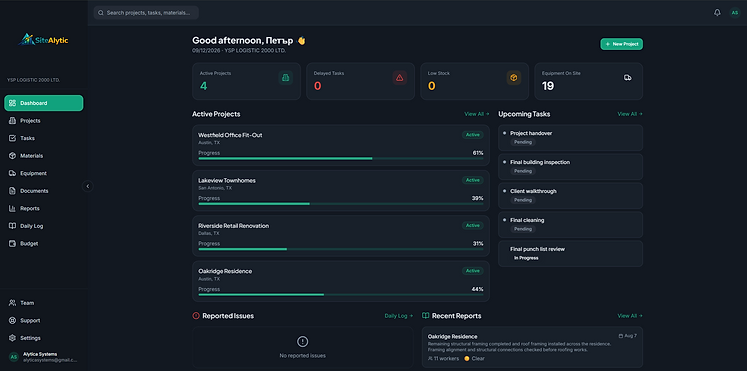Click Active badge on Lakeview Townhomes
Viewport: 747px width, 371px height.
pyautogui.click(x=473, y=180)
